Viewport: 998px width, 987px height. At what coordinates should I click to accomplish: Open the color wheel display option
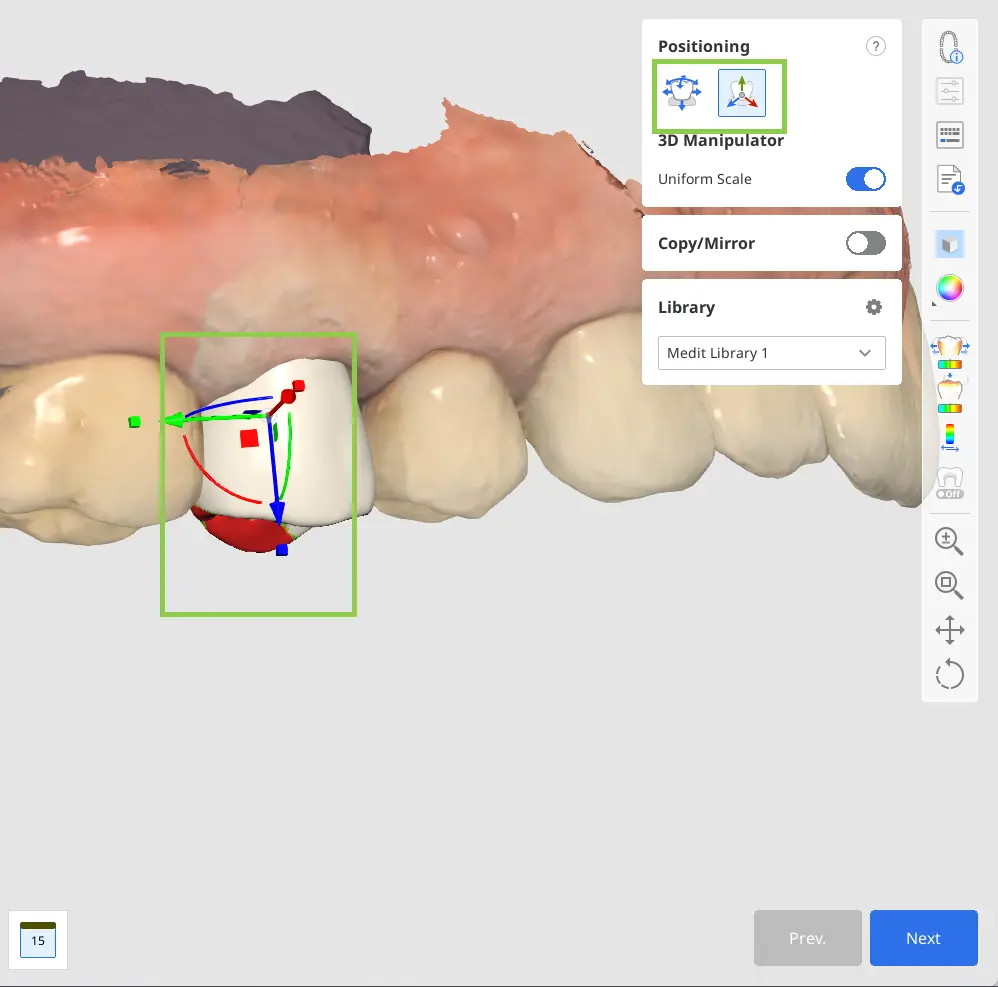(x=950, y=288)
